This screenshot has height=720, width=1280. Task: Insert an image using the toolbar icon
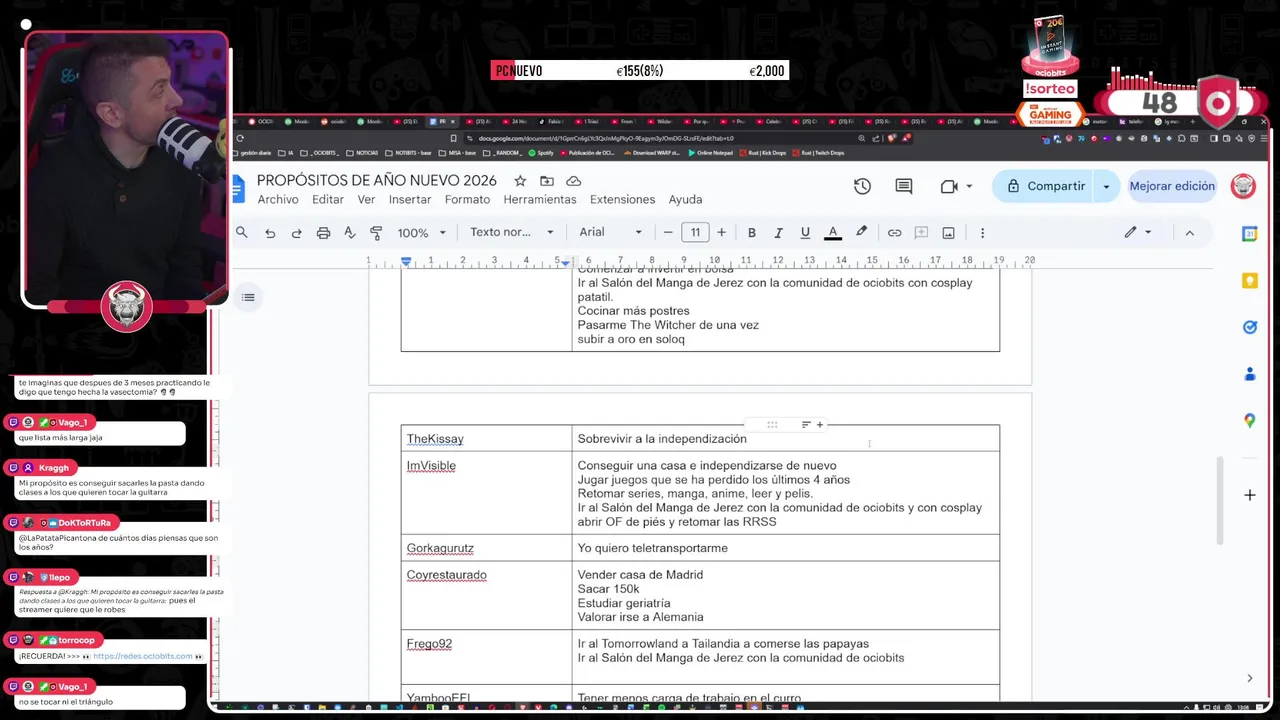948,232
